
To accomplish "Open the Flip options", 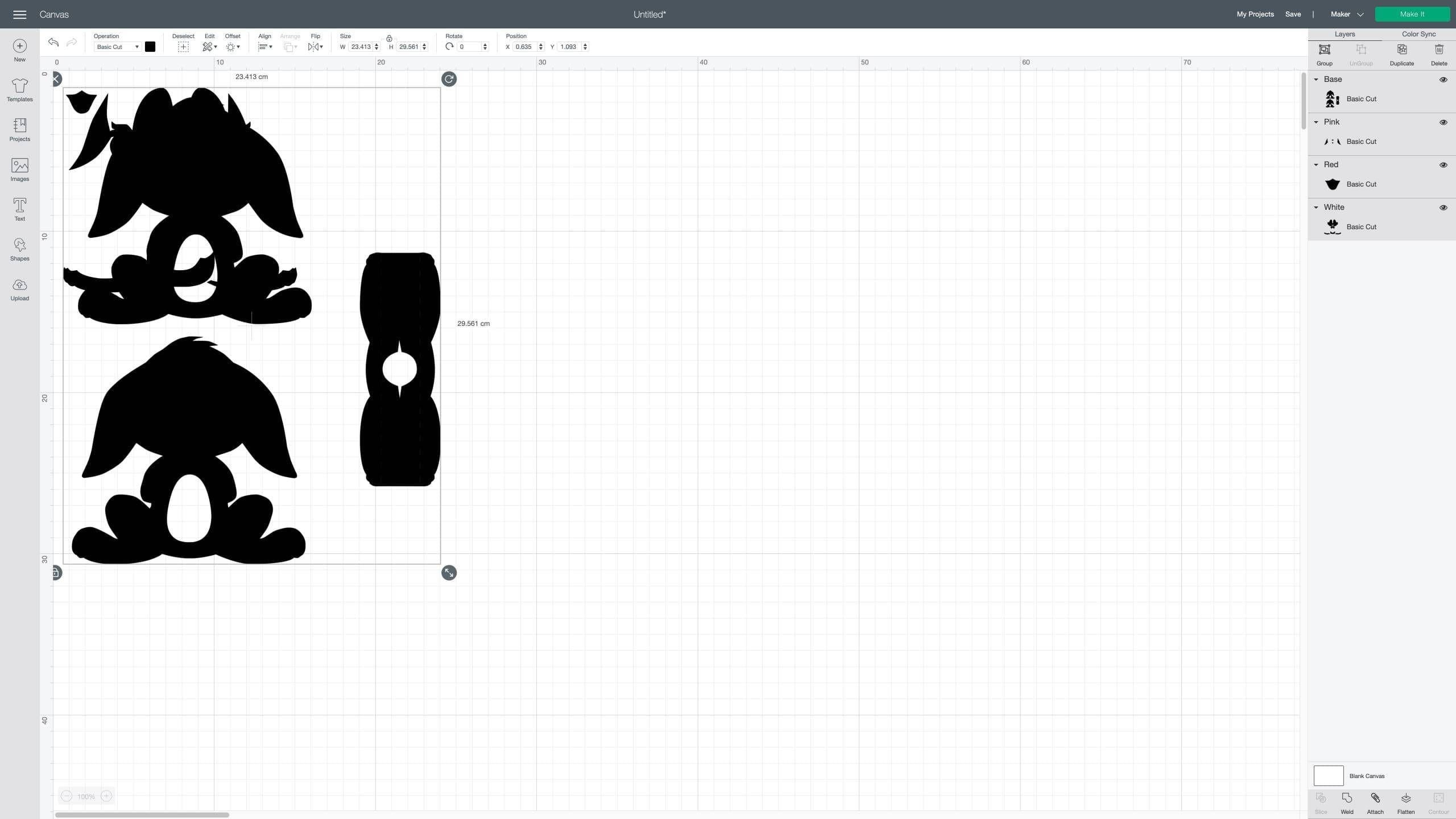I will pos(315,47).
